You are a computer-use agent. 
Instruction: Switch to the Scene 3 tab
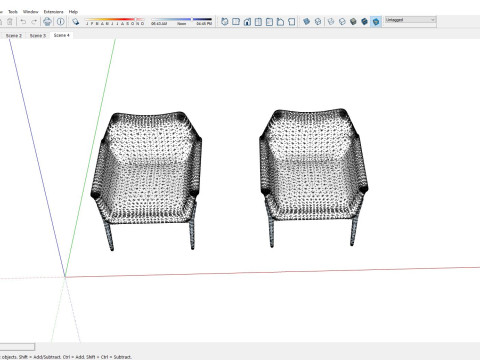click(x=38, y=35)
